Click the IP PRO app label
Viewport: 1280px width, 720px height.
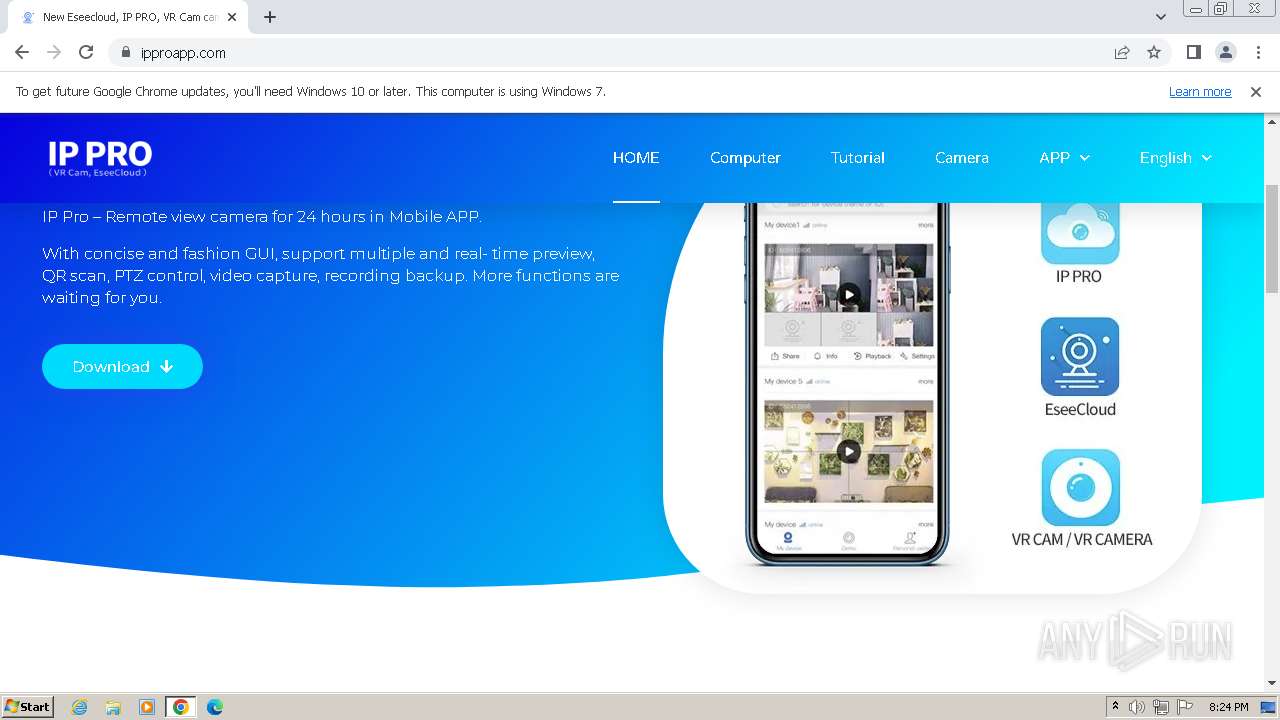pyautogui.click(x=1079, y=276)
